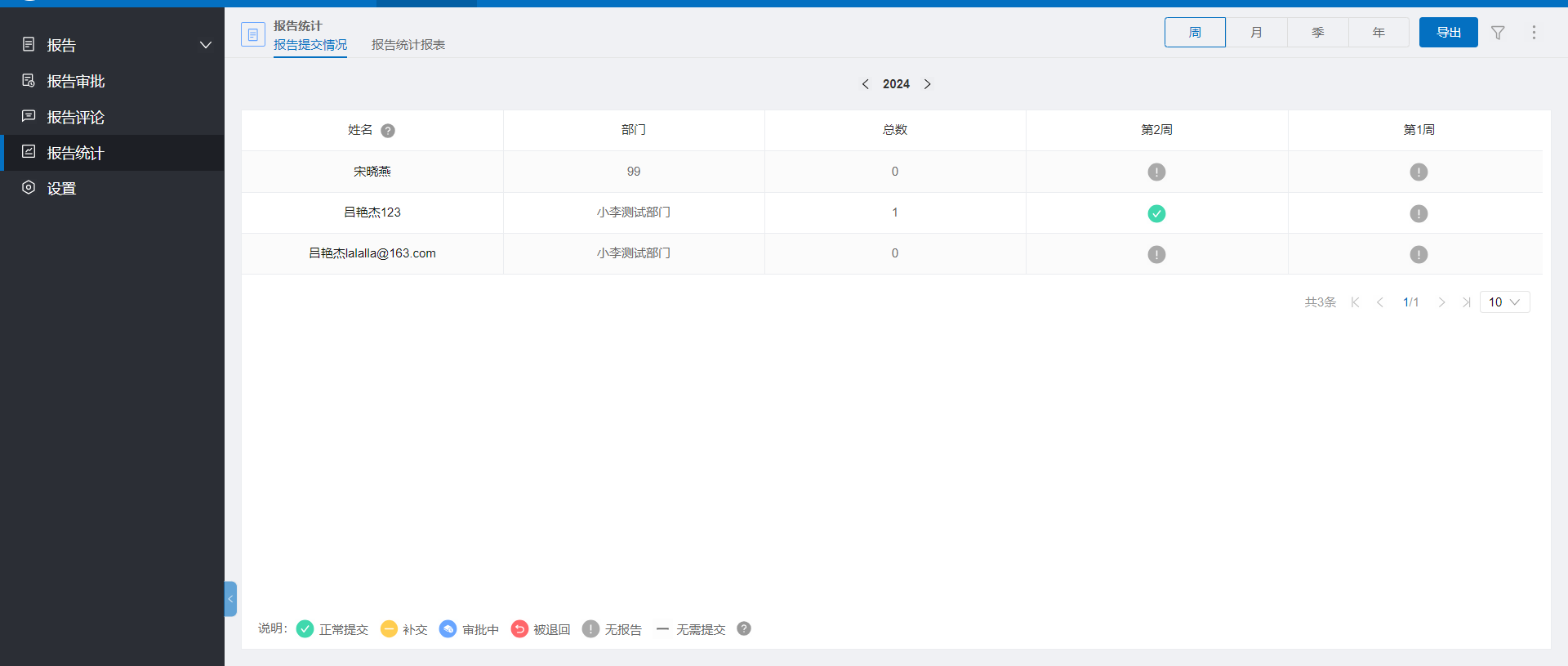Screen dimensions: 1568x666
Task: Switch to 报告统计报表 tab
Action: (x=408, y=45)
